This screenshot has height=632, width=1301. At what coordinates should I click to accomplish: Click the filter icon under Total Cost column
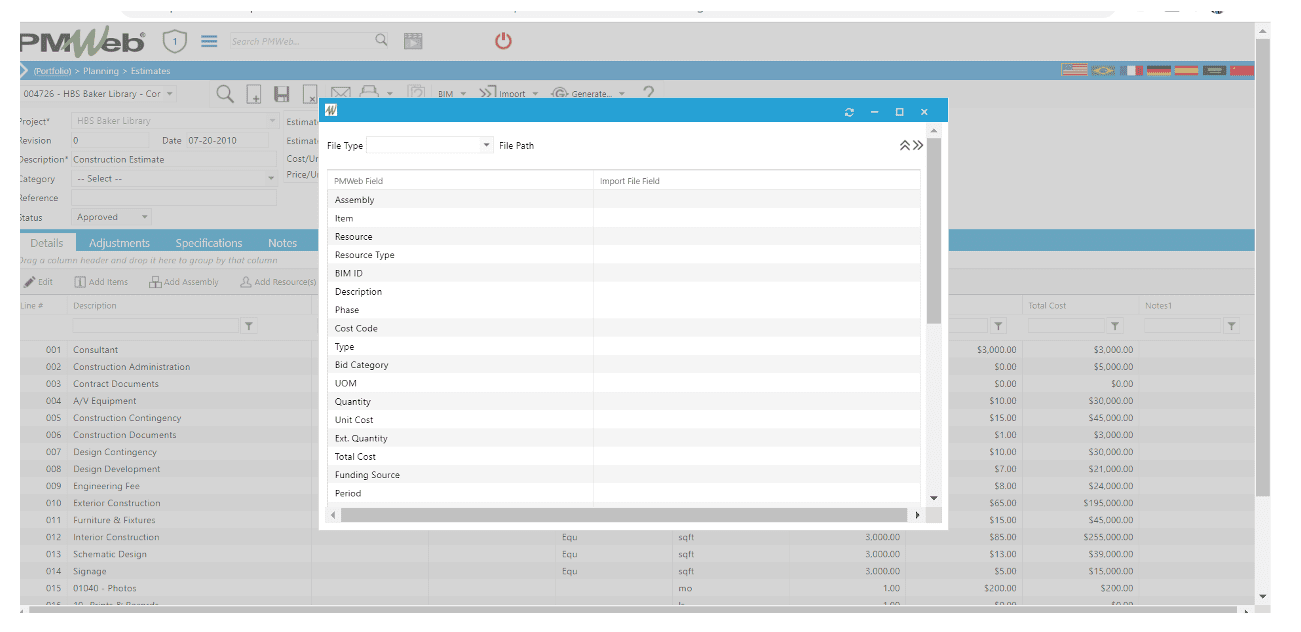(x=1115, y=326)
